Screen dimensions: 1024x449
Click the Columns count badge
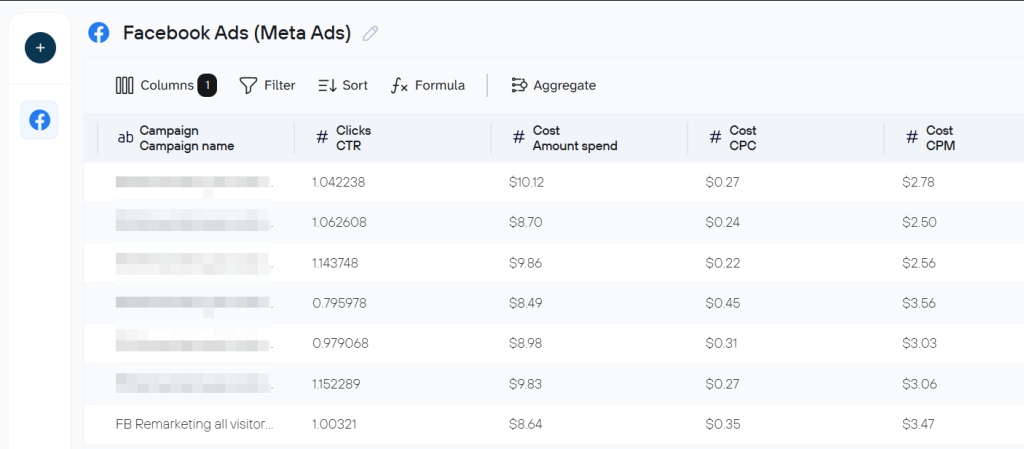click(207, 85)
